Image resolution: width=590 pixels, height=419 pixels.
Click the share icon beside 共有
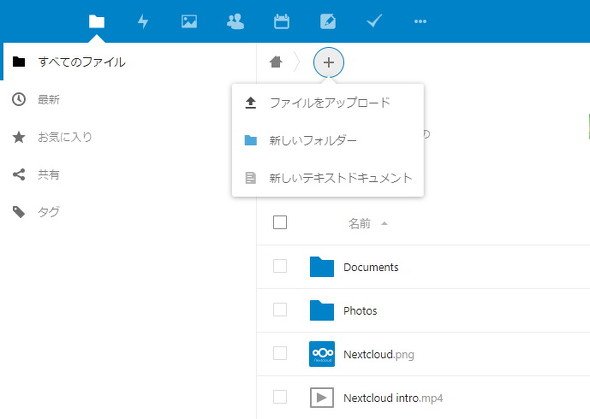coord(19,174)
